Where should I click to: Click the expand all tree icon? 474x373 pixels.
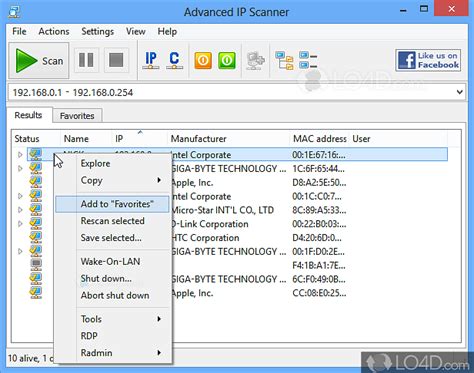pyautogui.click(x=284, y=61)
